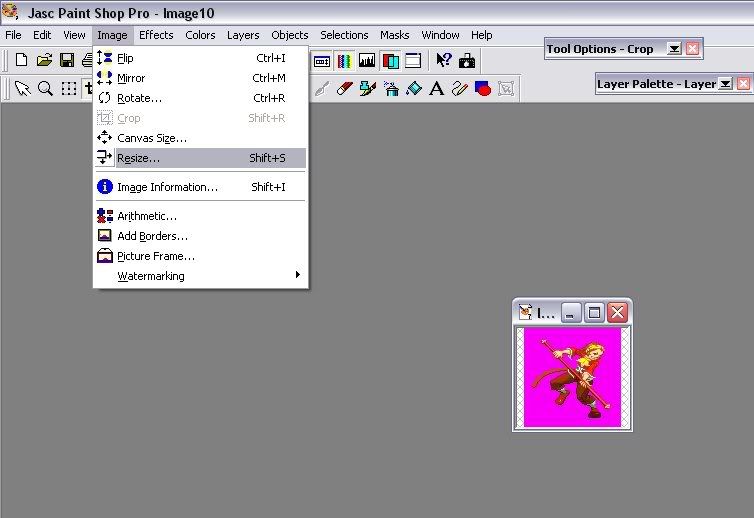Choose Canvas Size... menu entry

[x=201, y=138]
